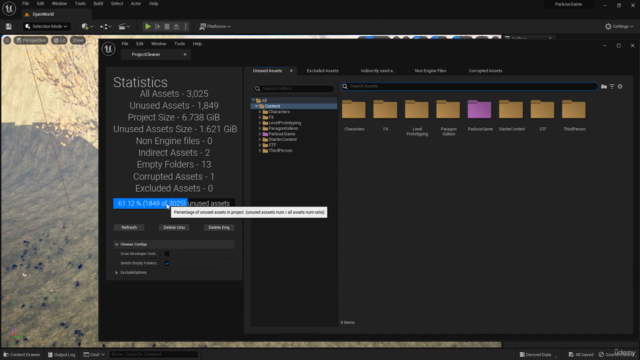
Task: Click the green Play button
Action: [x=148, y=27]
